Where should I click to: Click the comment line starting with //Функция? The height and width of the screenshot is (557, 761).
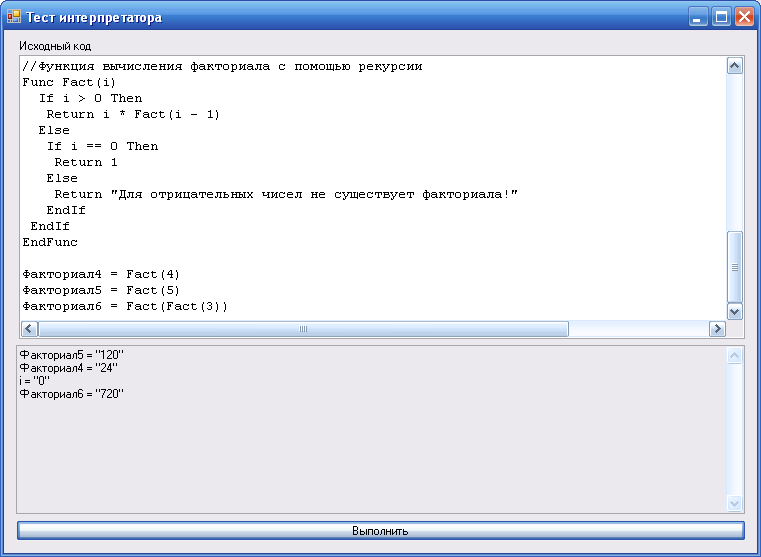(x=222, y=66)
